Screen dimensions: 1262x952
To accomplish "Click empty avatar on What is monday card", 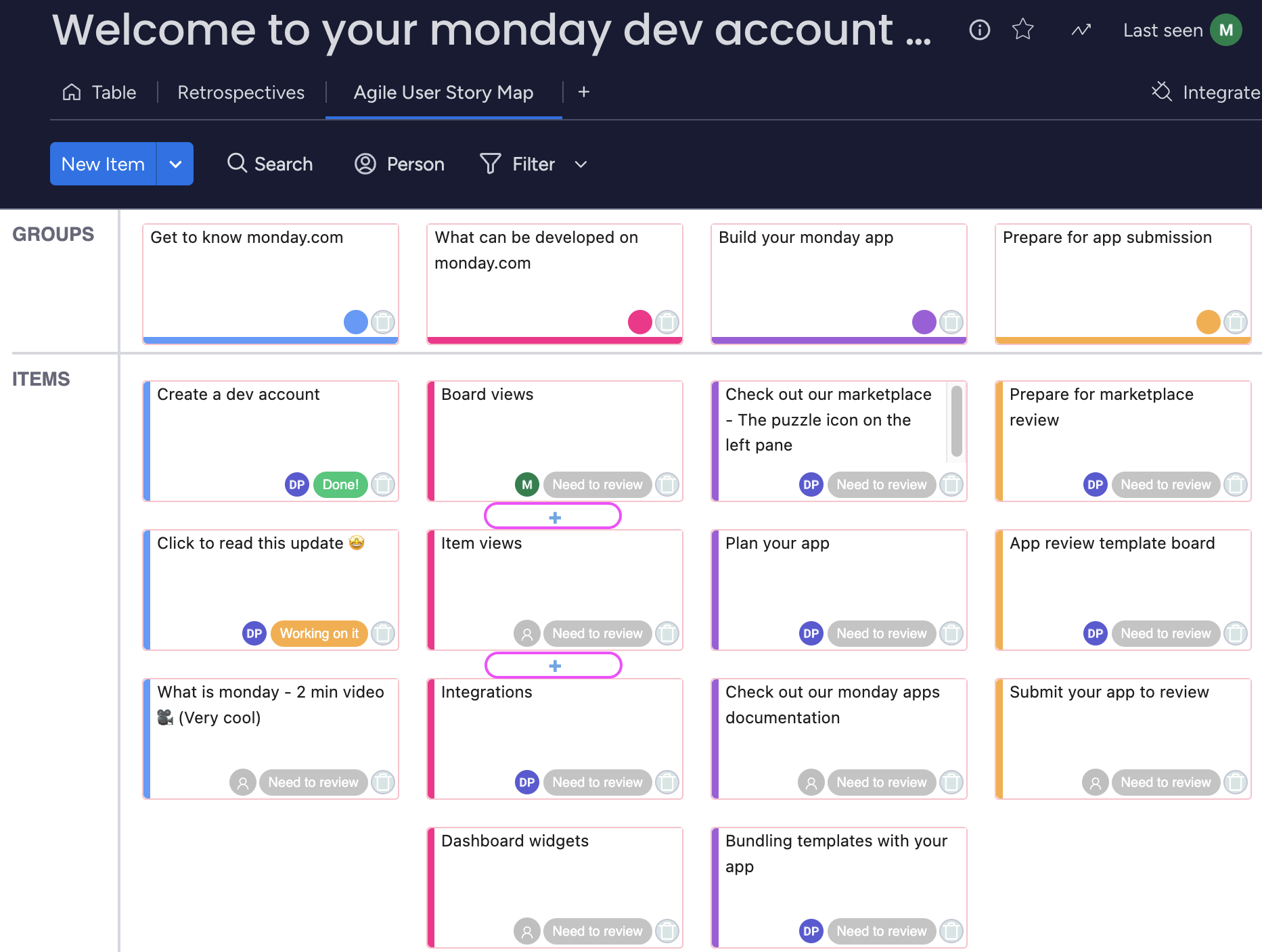I will [242, 782].
